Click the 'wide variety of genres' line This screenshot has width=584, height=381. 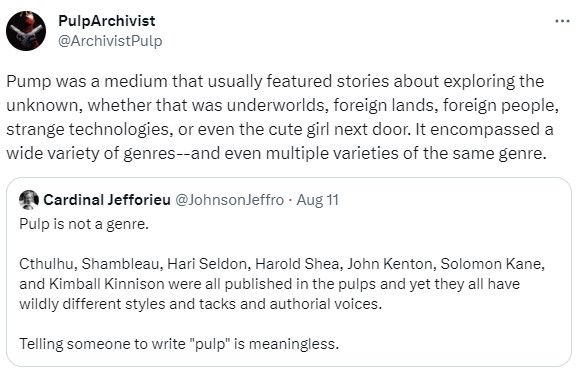(x=276, y=153)
